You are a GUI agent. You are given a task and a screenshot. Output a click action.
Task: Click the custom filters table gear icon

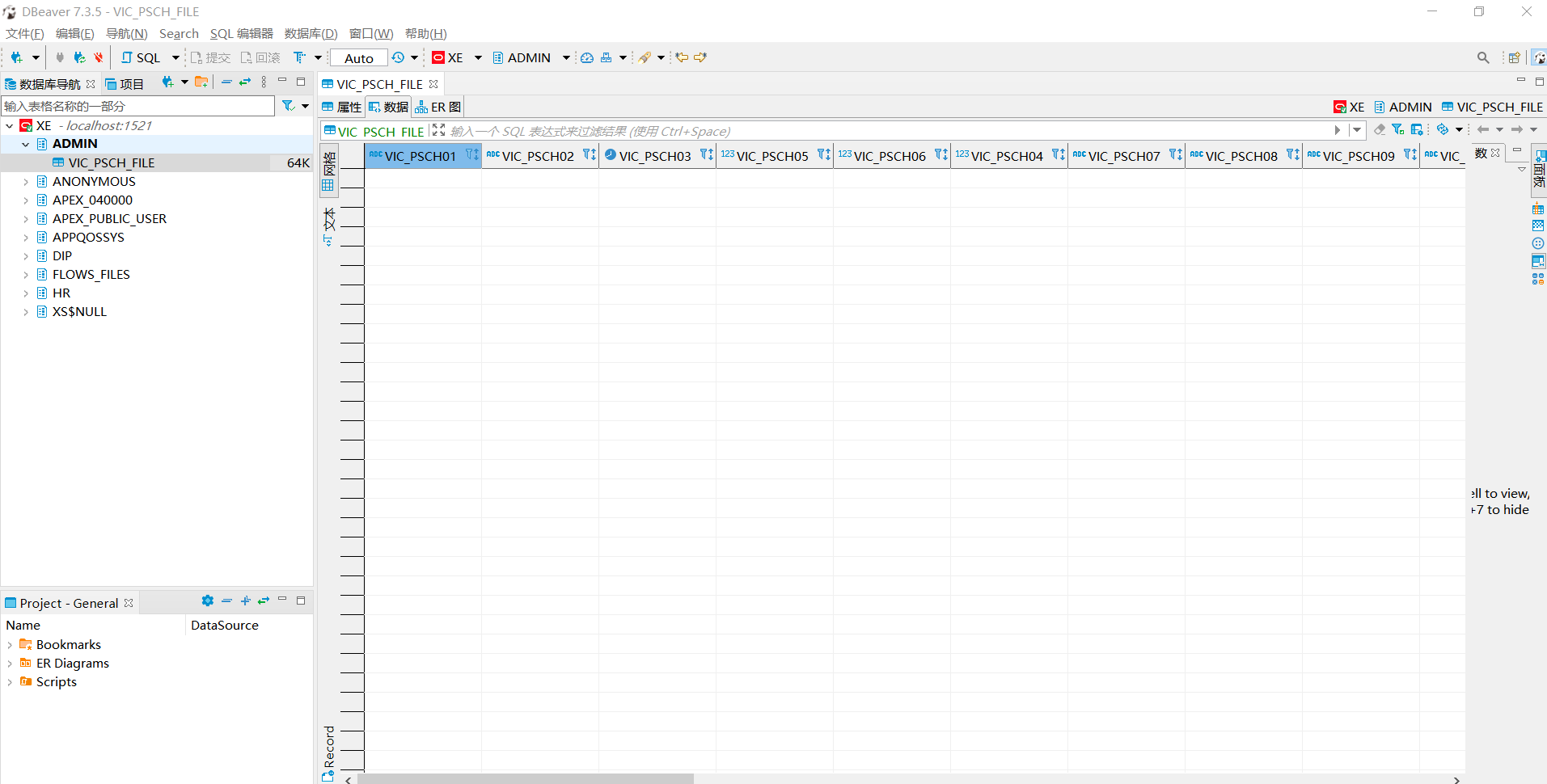click(x=1417, y=129)
